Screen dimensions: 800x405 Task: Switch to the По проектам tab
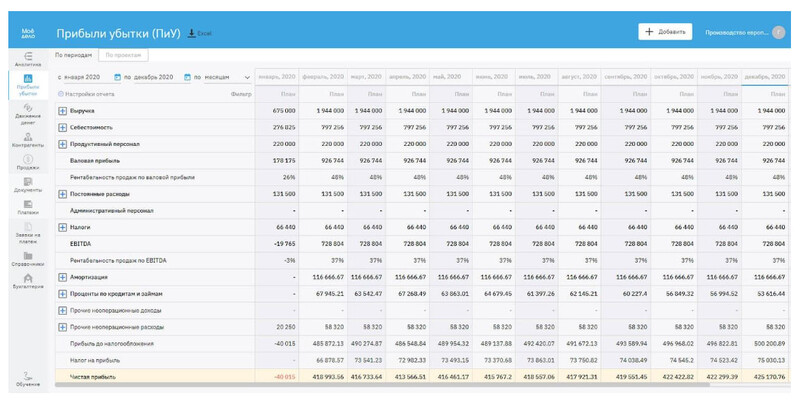click(123, 55)
